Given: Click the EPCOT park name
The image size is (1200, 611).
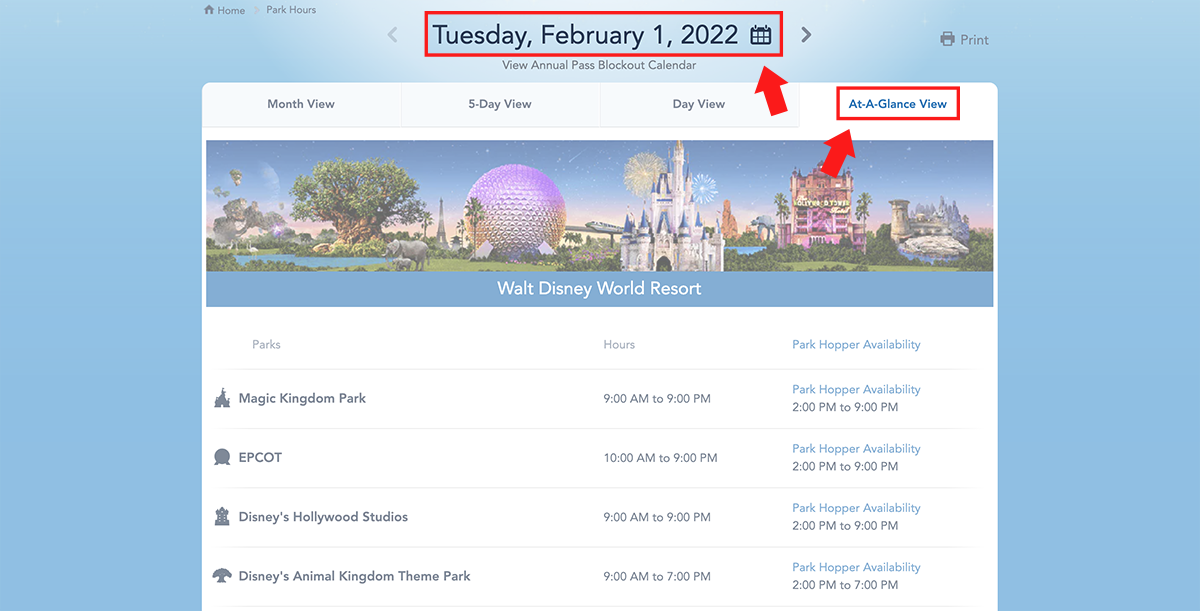Looking at the screenshot, I should click(x=260, y=457).
